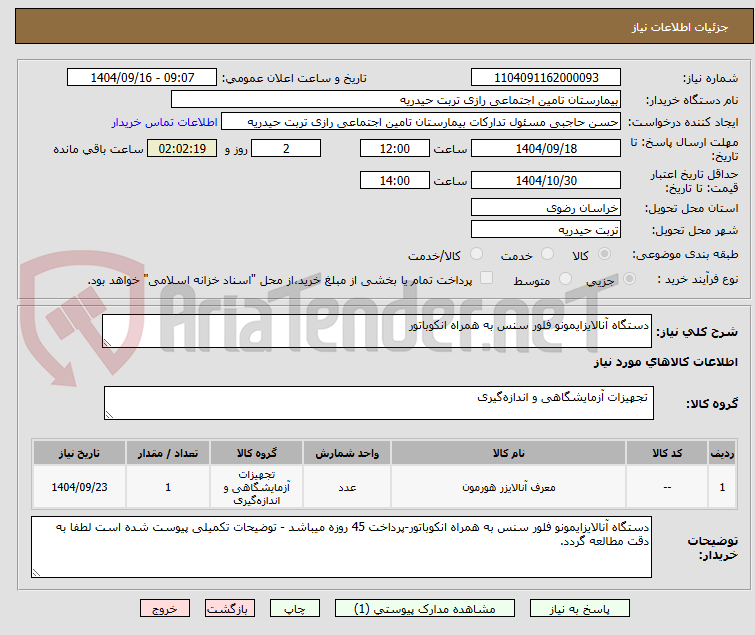Click the شرح کلی نیاز description textarea

point(377,331)
